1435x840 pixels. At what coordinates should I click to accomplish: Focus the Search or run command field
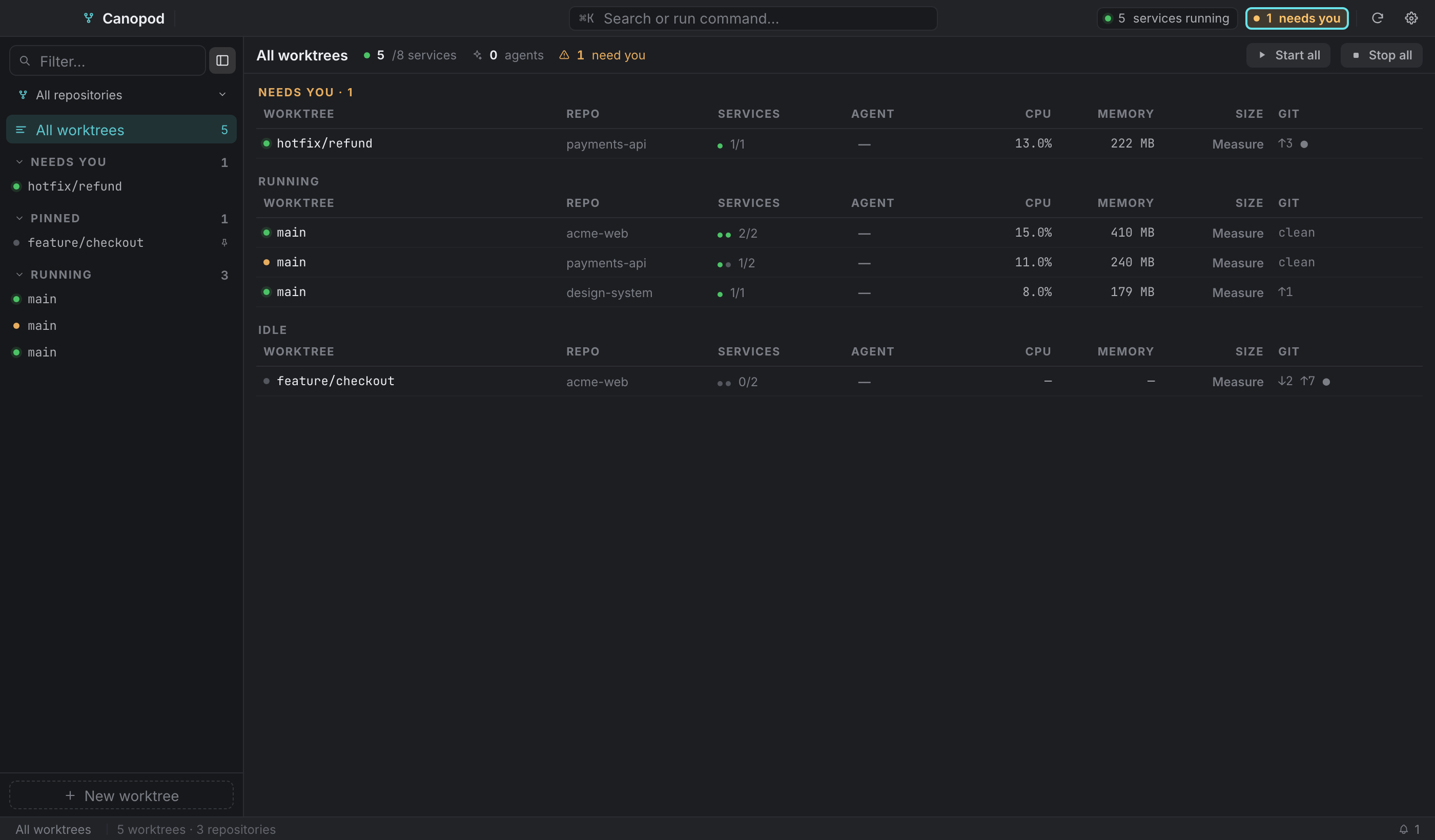753,18
